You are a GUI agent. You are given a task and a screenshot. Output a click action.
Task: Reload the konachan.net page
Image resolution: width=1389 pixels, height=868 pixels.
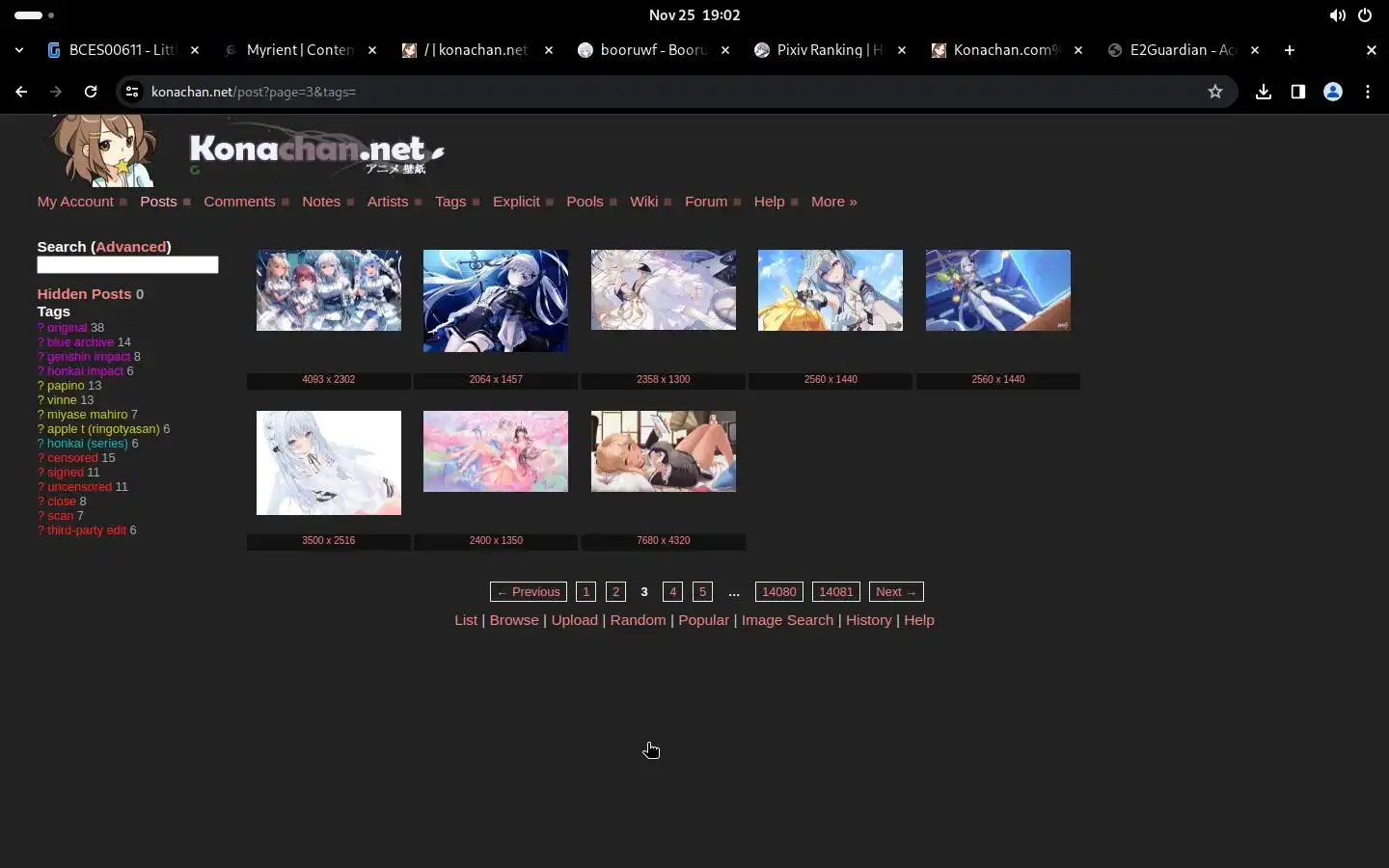click(x=91, y=92)
